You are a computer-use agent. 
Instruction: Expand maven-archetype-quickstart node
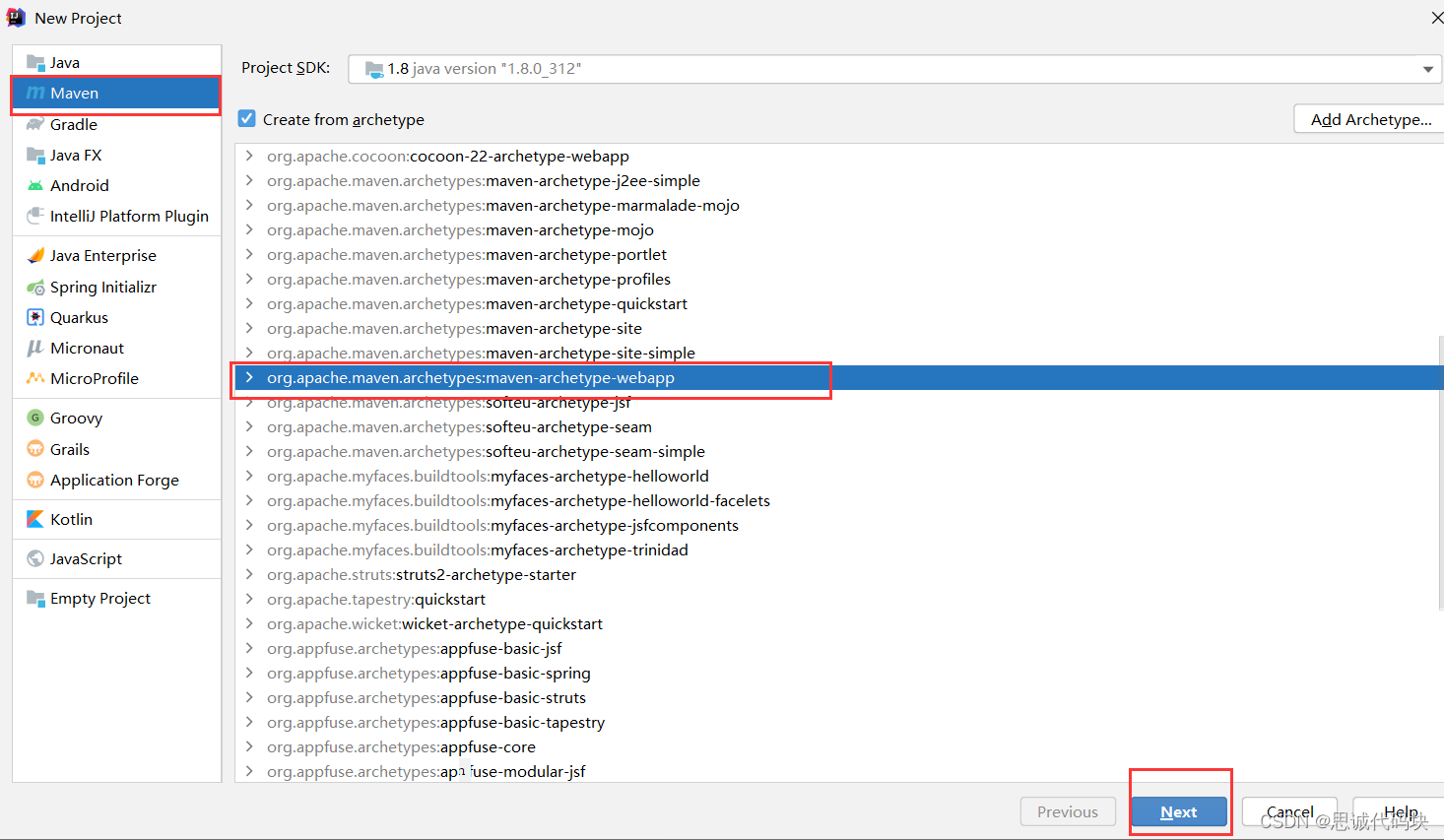click(x=249, y=303)
